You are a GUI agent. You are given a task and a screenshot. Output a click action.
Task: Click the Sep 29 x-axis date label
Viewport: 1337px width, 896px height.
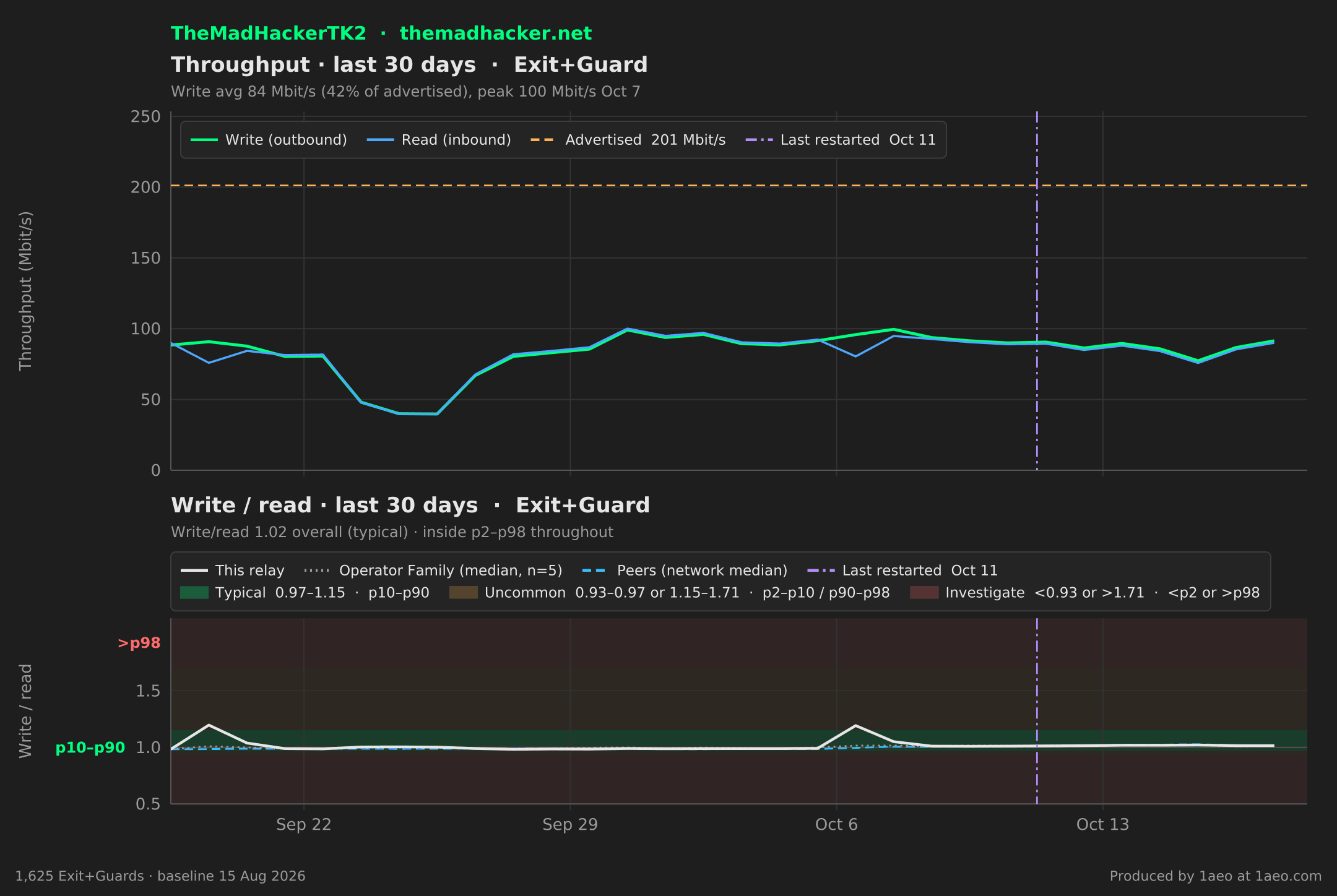(x=570, y=825)
